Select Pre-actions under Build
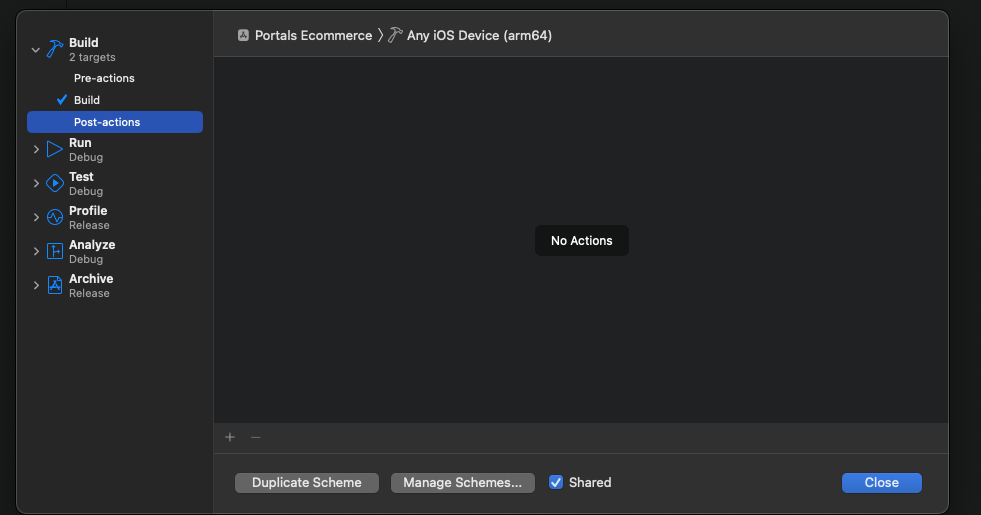Screen dimensions: 981x515 click(104, 78)
